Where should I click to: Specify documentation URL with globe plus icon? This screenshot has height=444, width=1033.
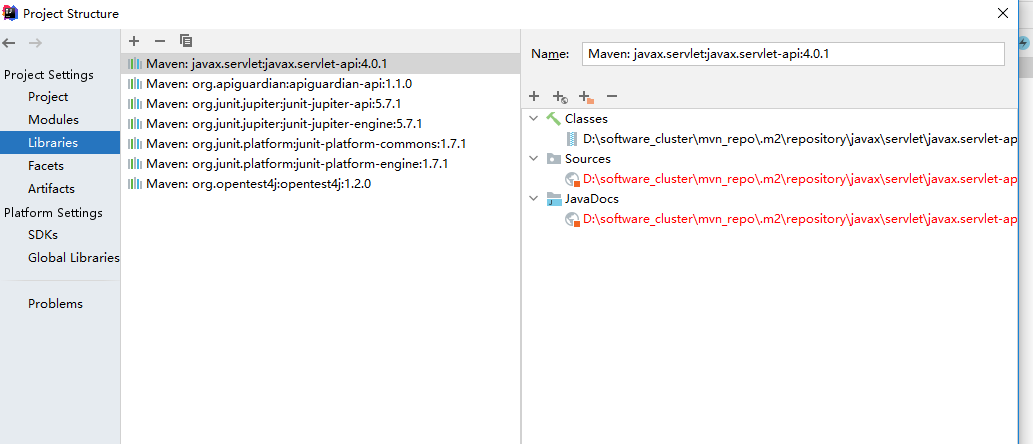coord(561,97)
